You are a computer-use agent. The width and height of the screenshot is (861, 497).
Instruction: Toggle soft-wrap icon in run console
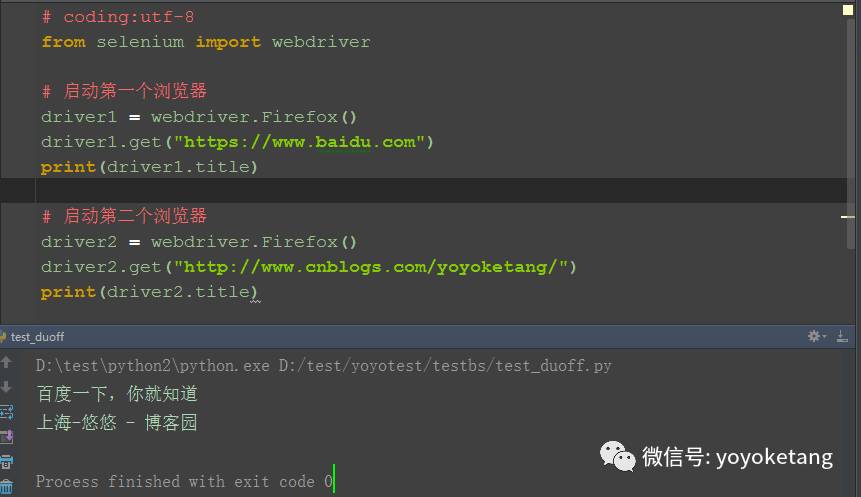click(6, 412)
